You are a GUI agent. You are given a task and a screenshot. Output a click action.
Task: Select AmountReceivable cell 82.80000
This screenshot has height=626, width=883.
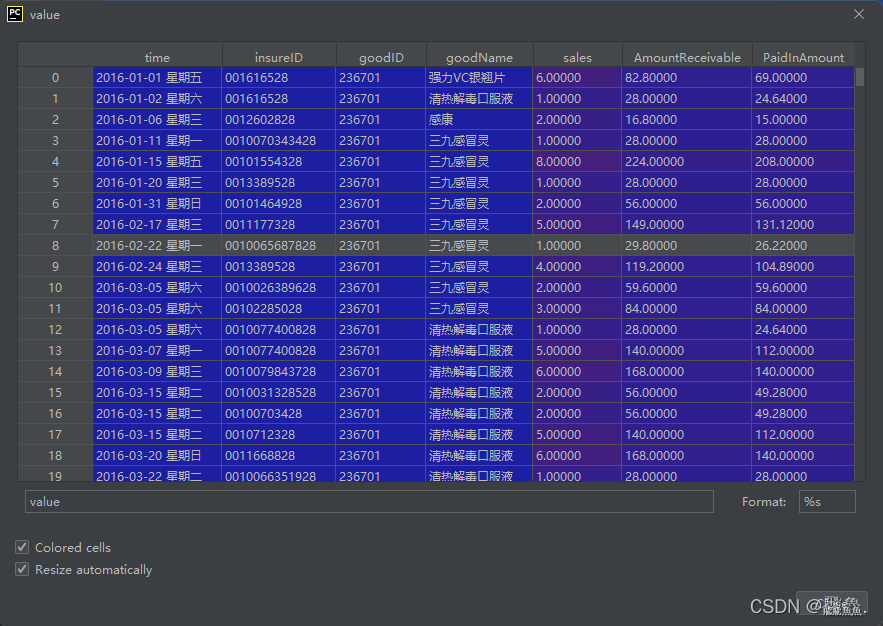[x=687, y=78]
